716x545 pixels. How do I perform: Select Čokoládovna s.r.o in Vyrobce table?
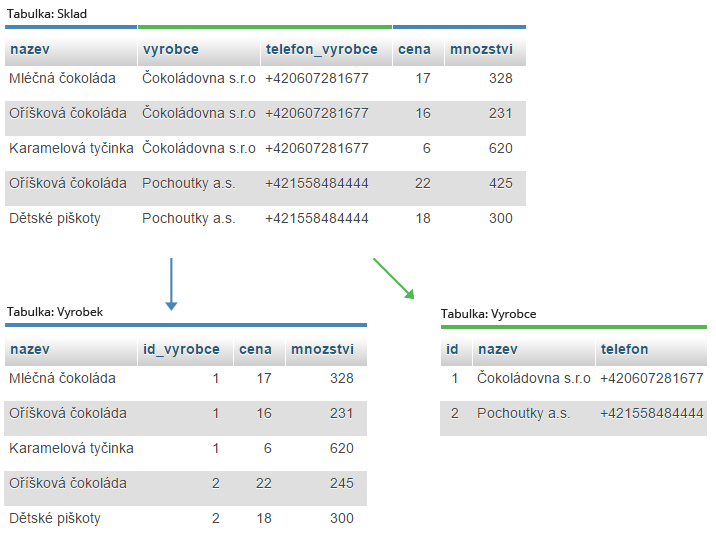[534, 378]
